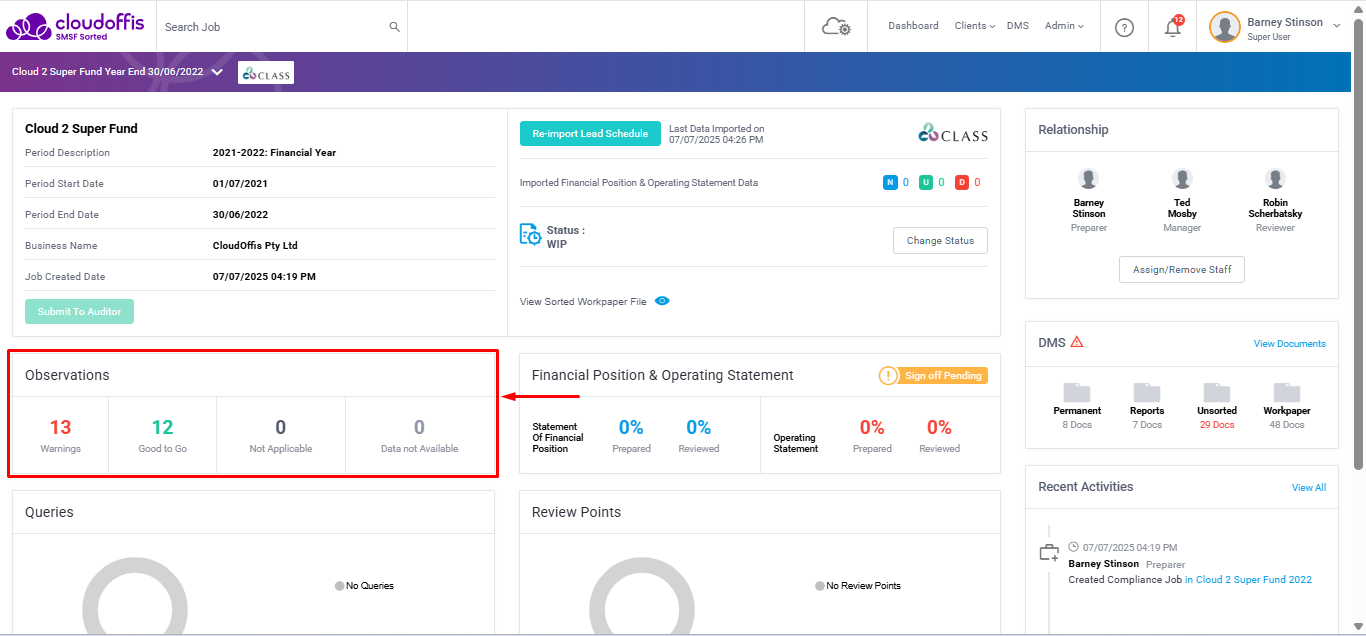Click the search magnifier icon

[x=394, y=27]
